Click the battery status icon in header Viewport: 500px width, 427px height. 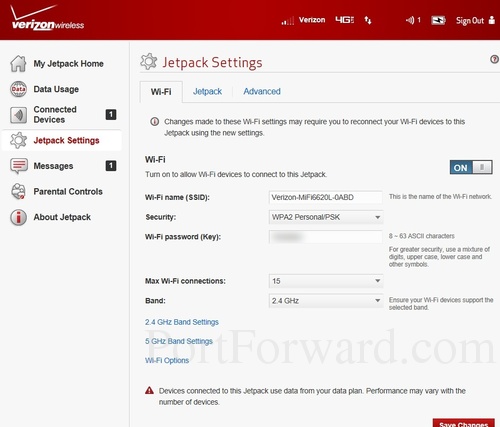tap(438, 20)
